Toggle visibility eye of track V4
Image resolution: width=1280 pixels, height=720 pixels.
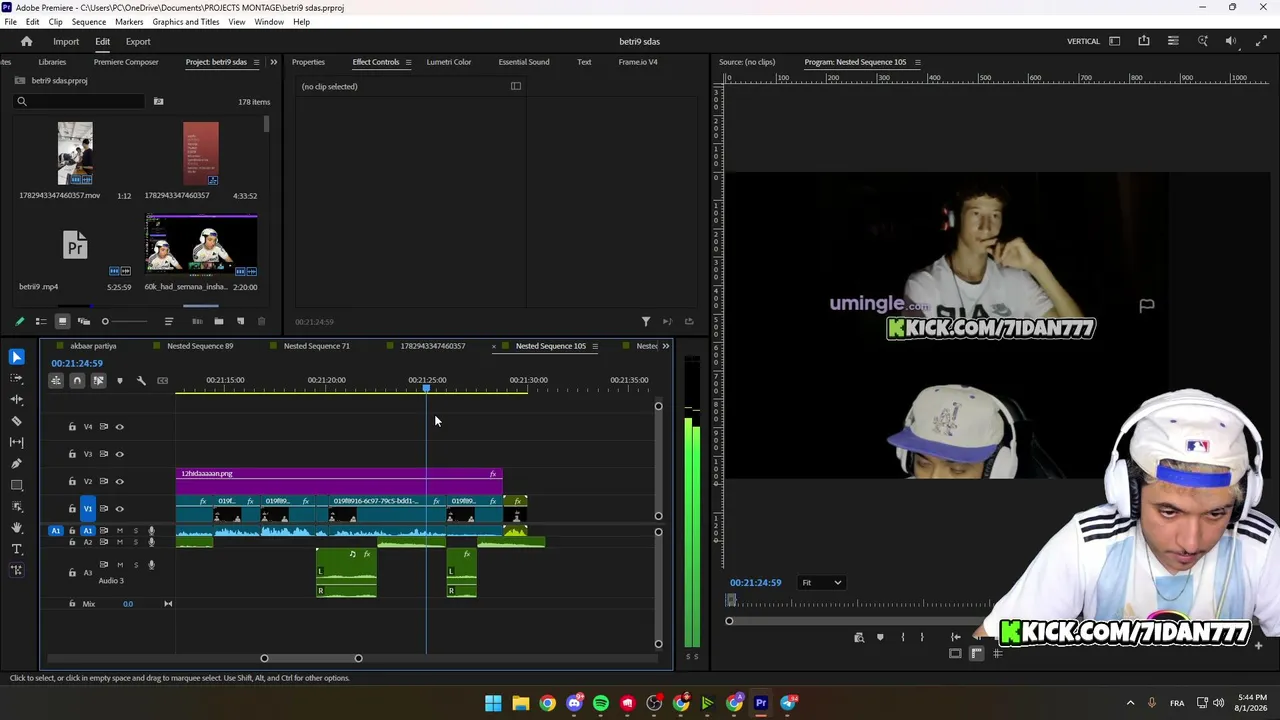coord(120,427)
